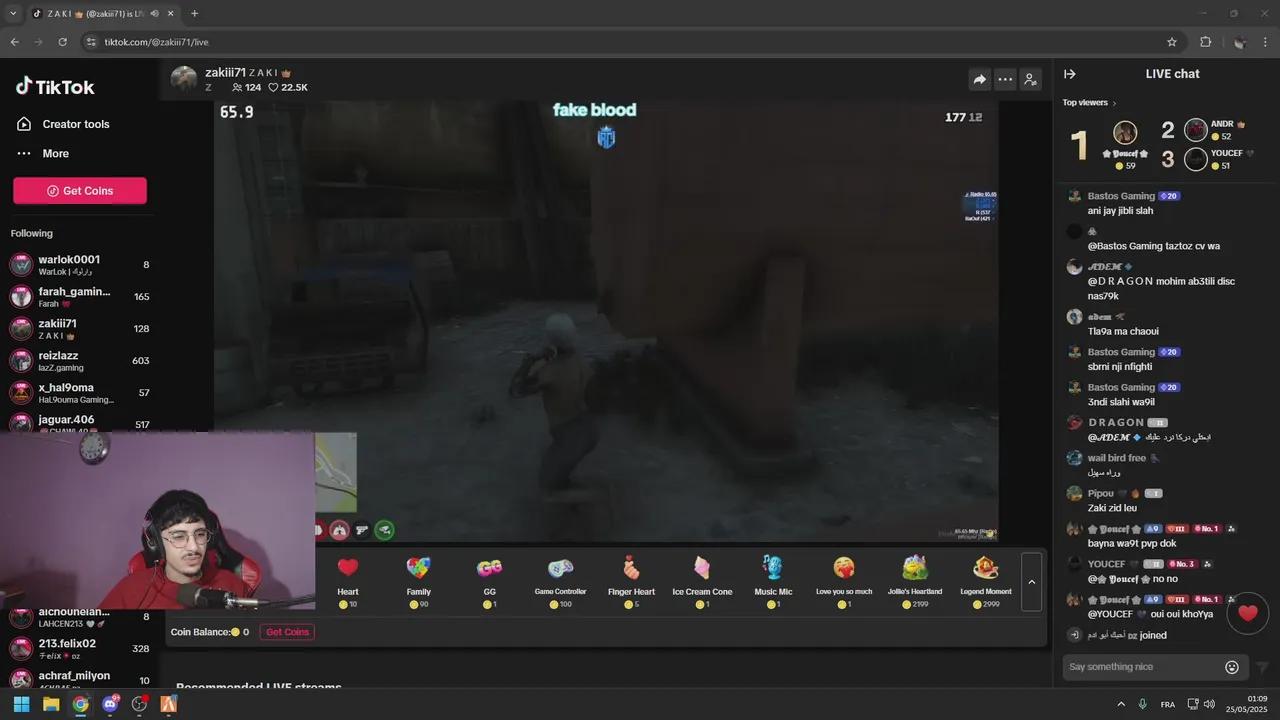Open achraf_milyon in Following list
This screenshot has width=1280, height=720.
coord(80,680)
